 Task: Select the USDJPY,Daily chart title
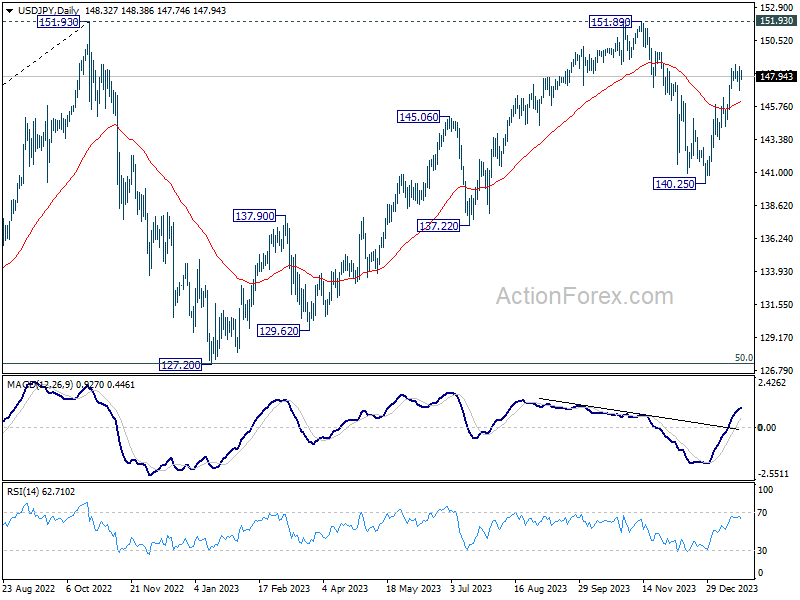[x=48, y=11]
